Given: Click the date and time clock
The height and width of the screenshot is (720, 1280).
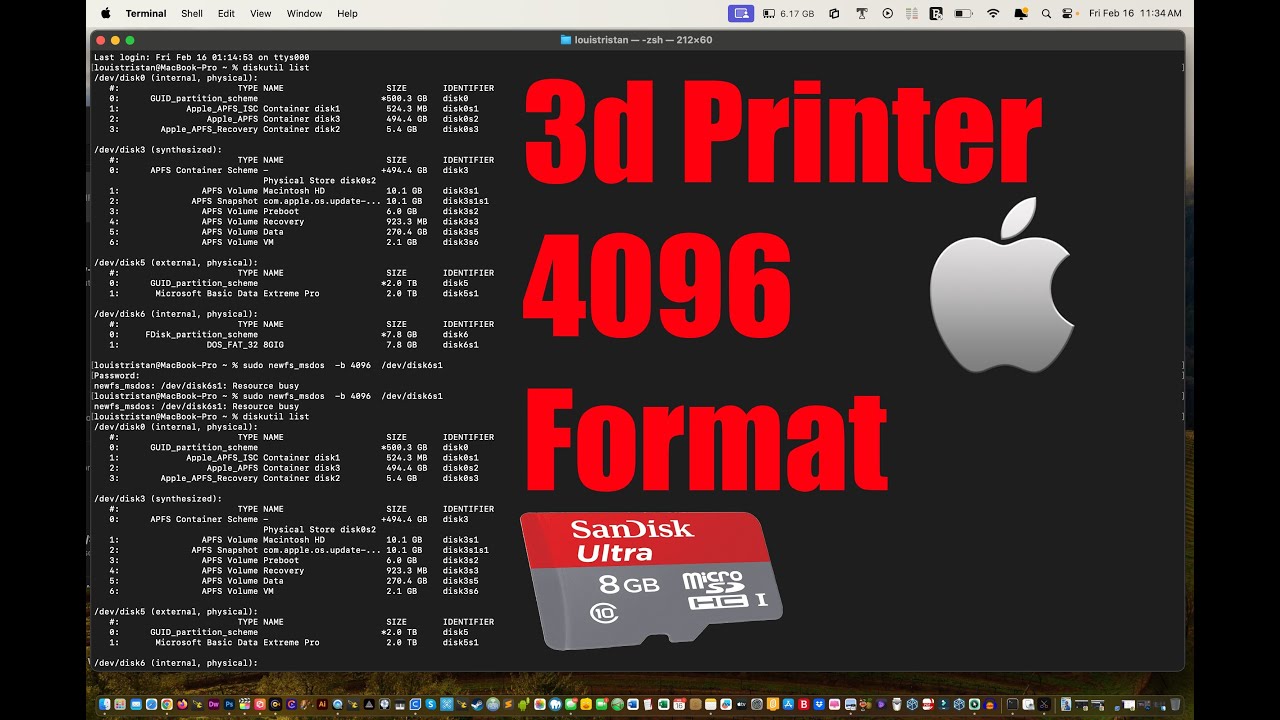Looking at the screenshot, I should [x=1135, y=13].
